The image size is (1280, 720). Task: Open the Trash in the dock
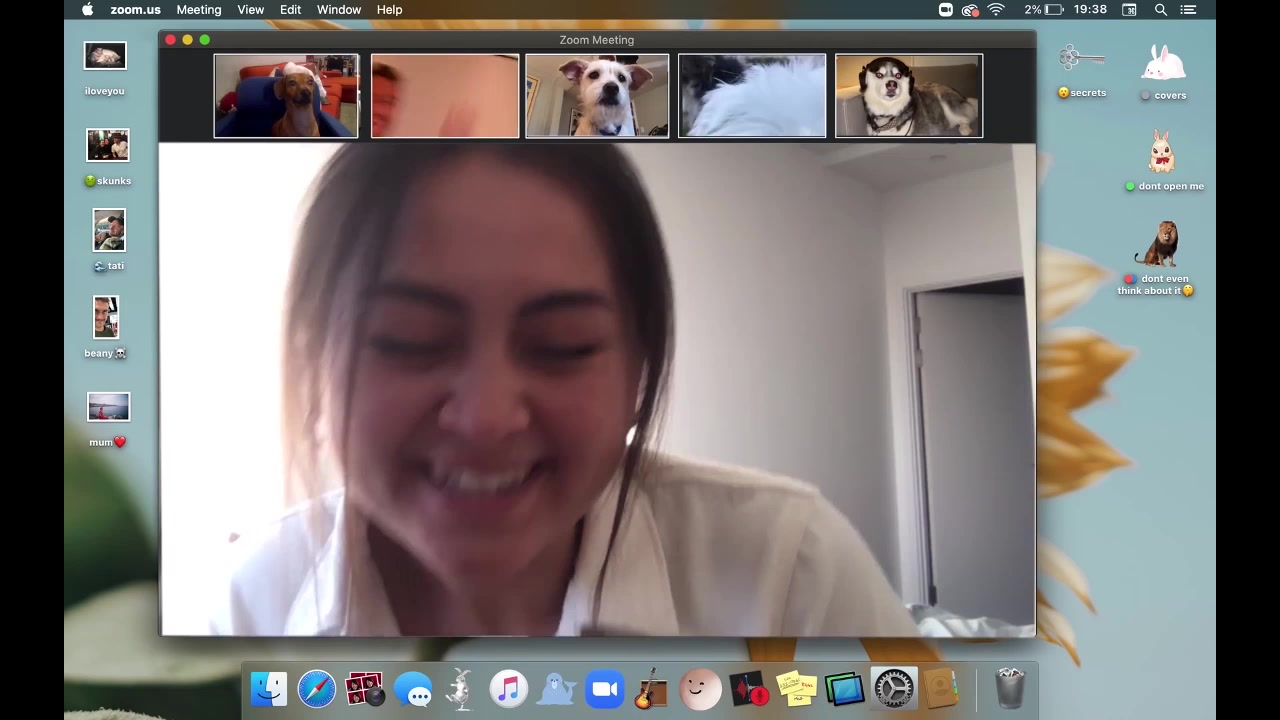[x=1011, y=689]
